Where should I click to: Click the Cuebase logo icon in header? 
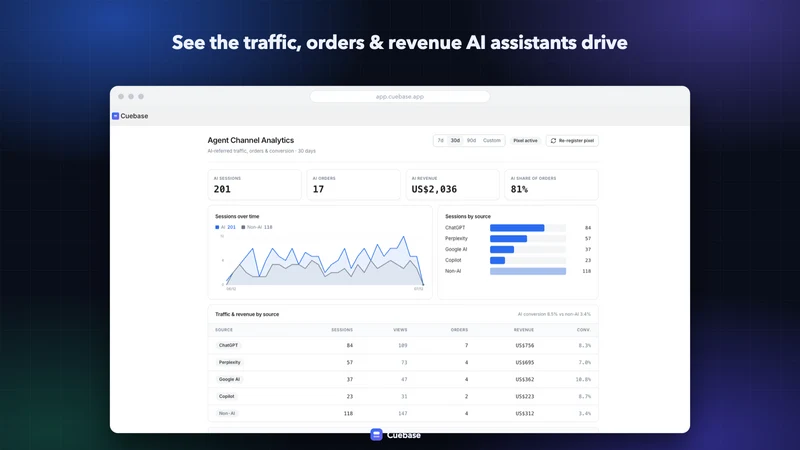click(x=115, y=116)
